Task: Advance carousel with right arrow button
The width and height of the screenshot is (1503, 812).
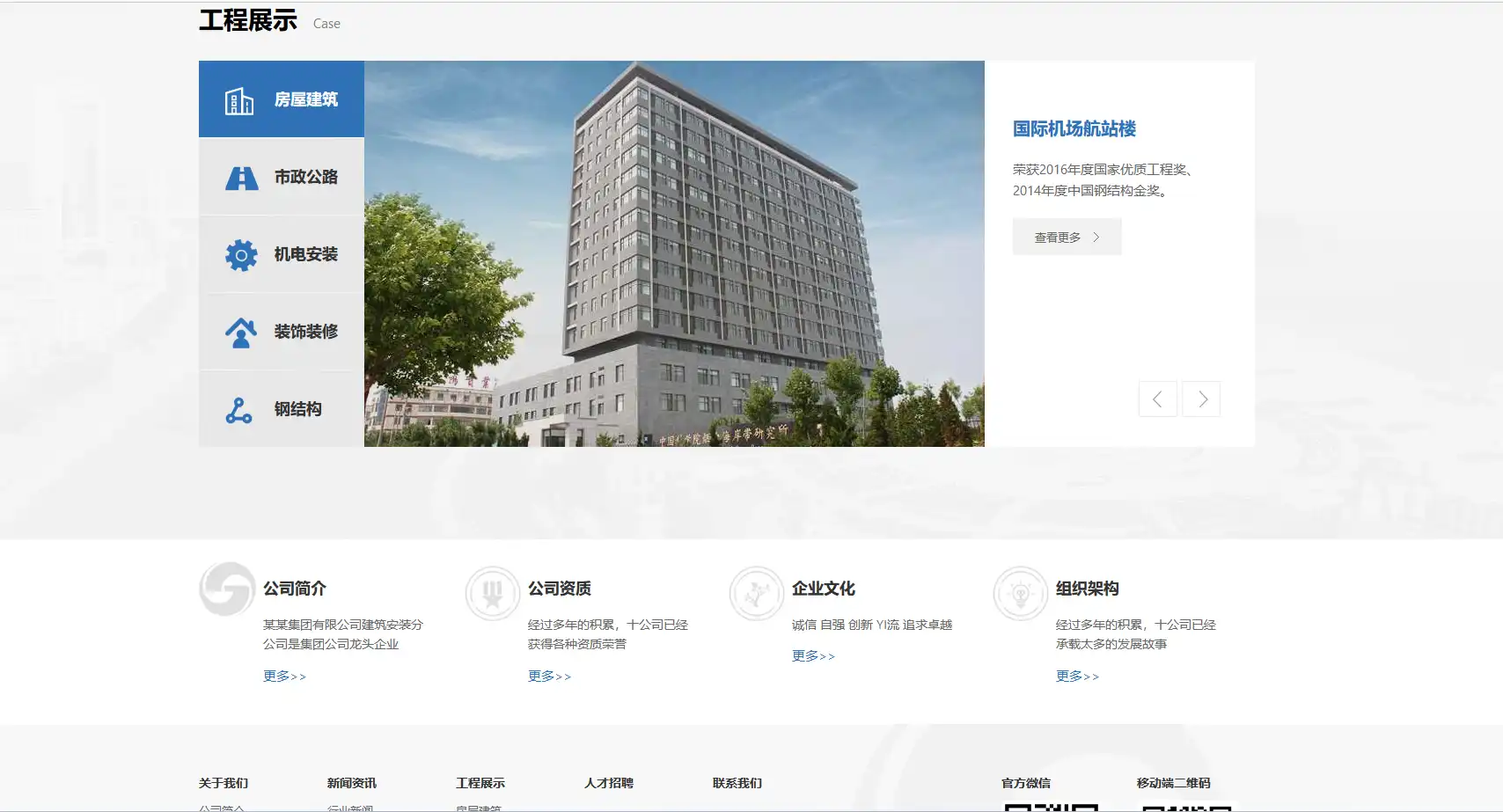Action: (1201, 399)
